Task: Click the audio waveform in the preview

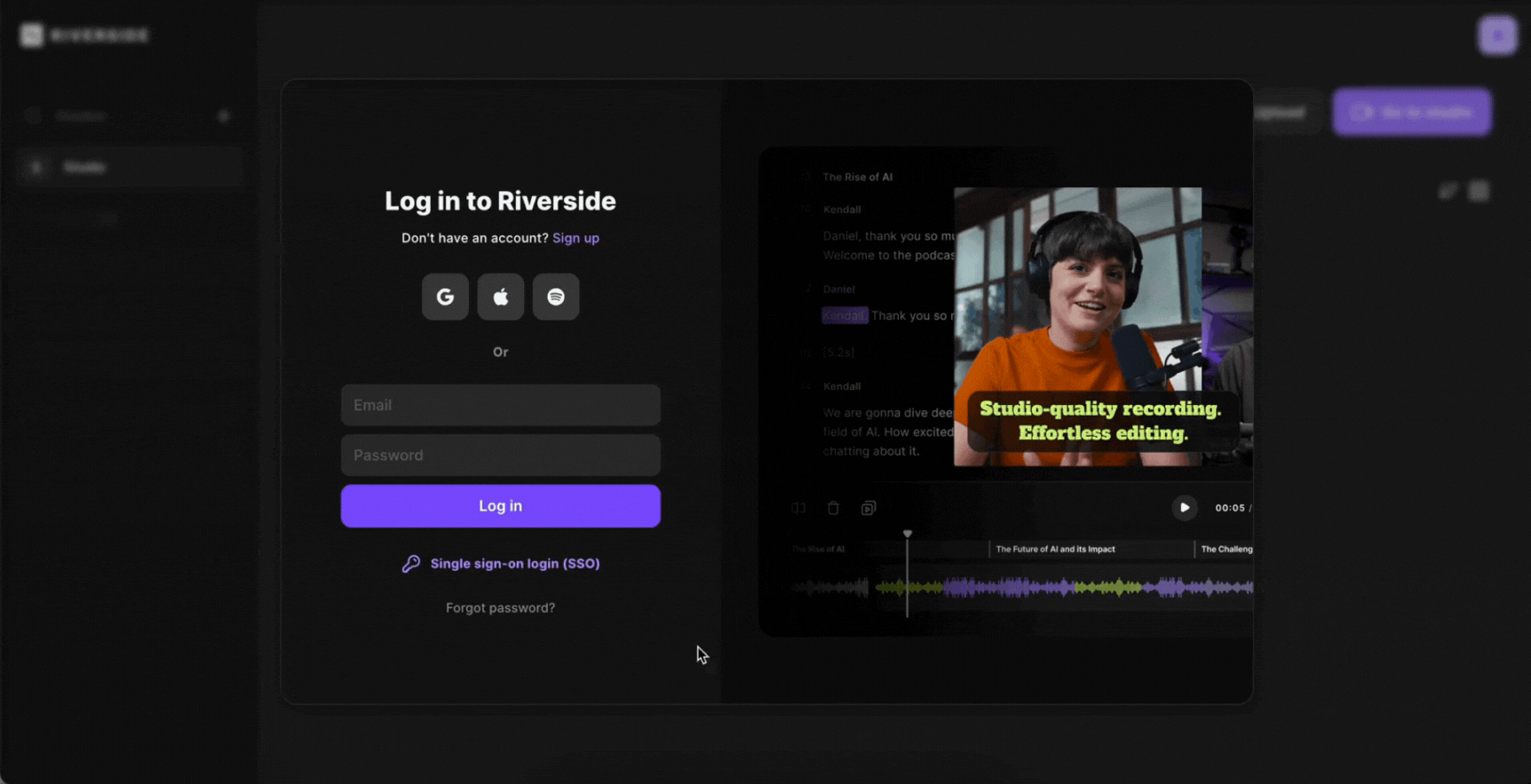Action: coord(1021,587)
